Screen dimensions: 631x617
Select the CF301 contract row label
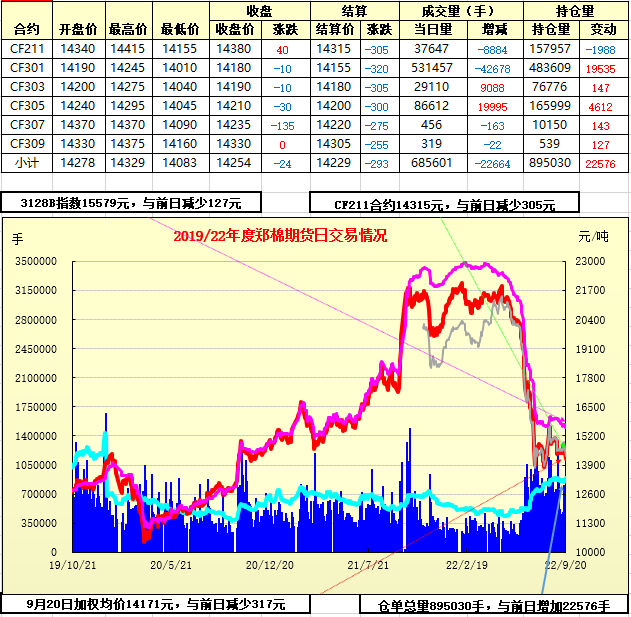(27, 68)
